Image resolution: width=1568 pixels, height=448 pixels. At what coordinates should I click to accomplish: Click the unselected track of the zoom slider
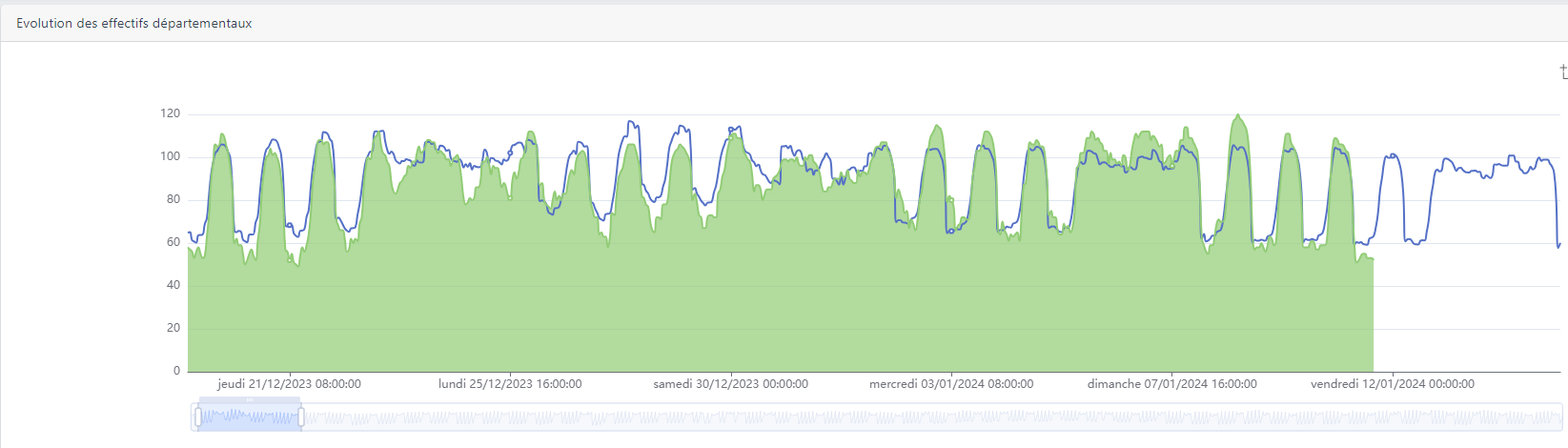click(x=858, y=417)
